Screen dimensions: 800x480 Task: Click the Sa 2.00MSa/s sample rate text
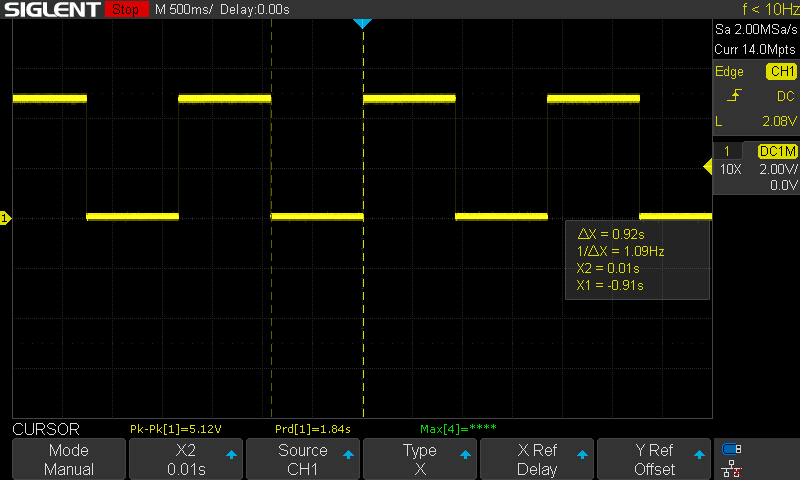point(756,30)
